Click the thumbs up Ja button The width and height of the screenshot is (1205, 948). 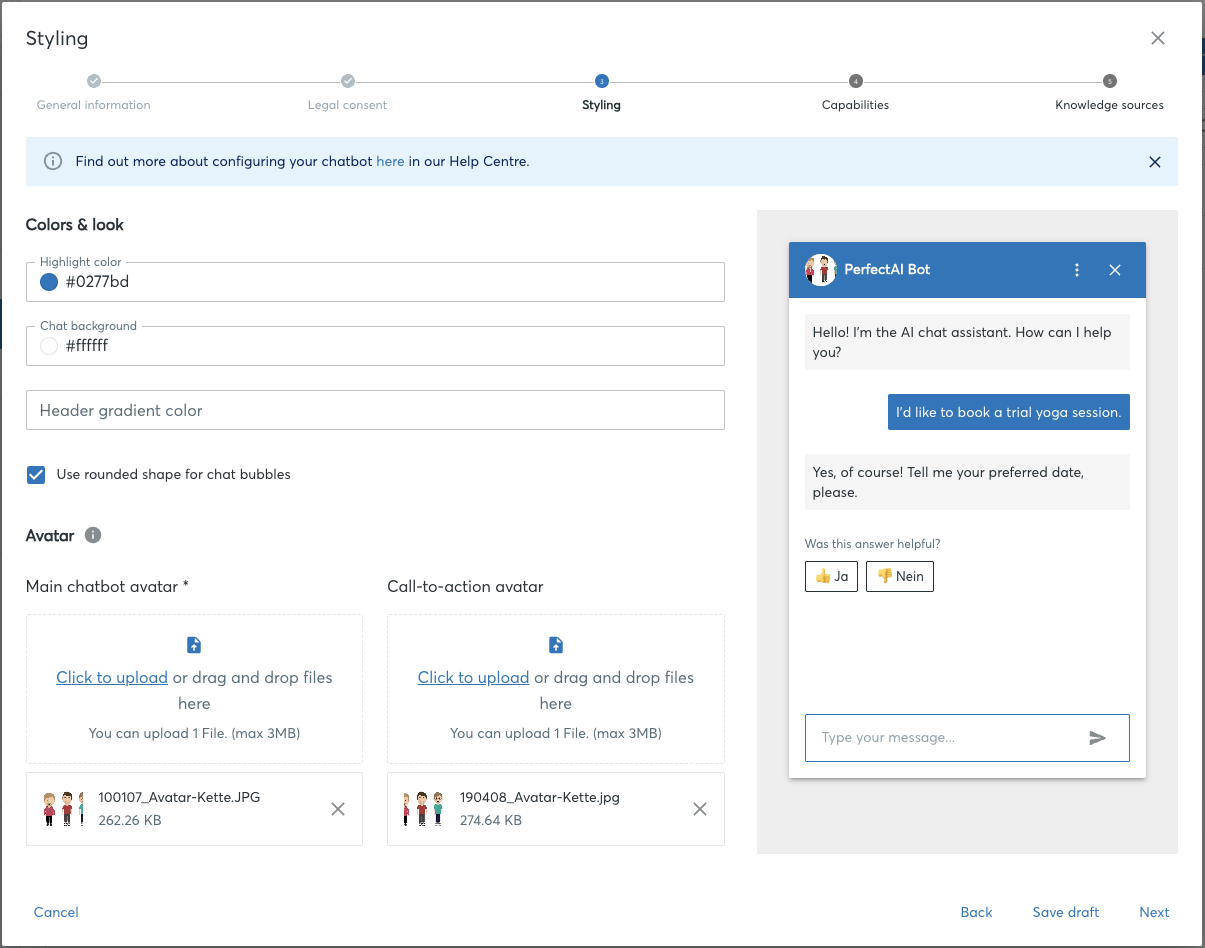pos(831,576)
